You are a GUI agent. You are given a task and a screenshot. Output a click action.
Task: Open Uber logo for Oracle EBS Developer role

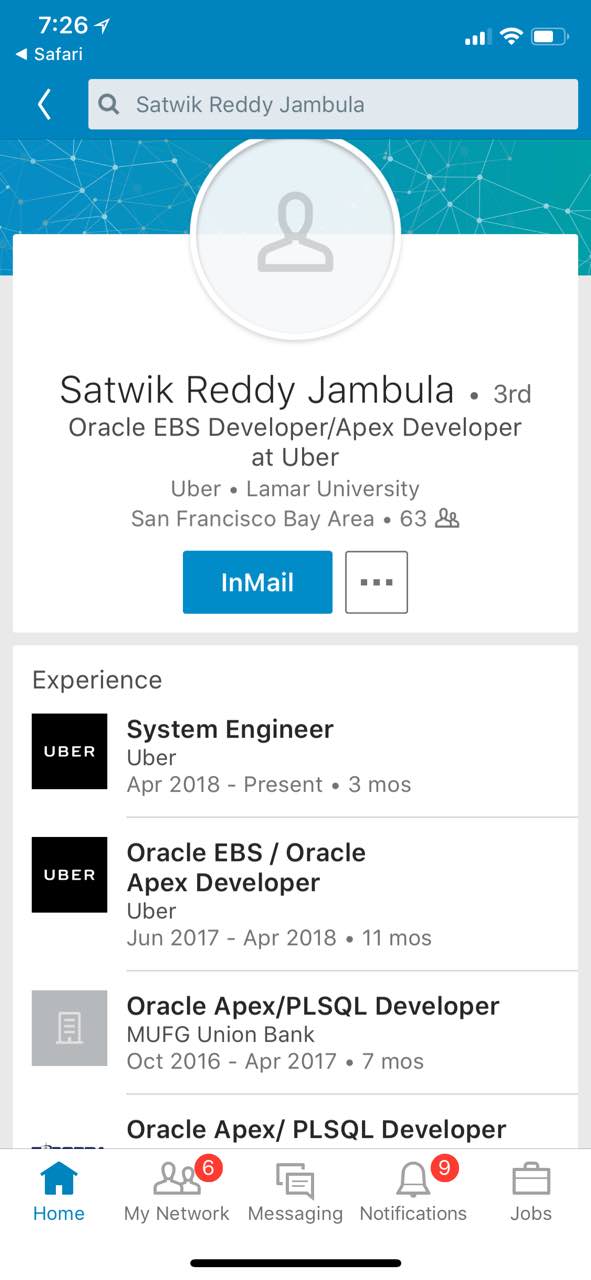pyautogui.click(x=69, y=875)
